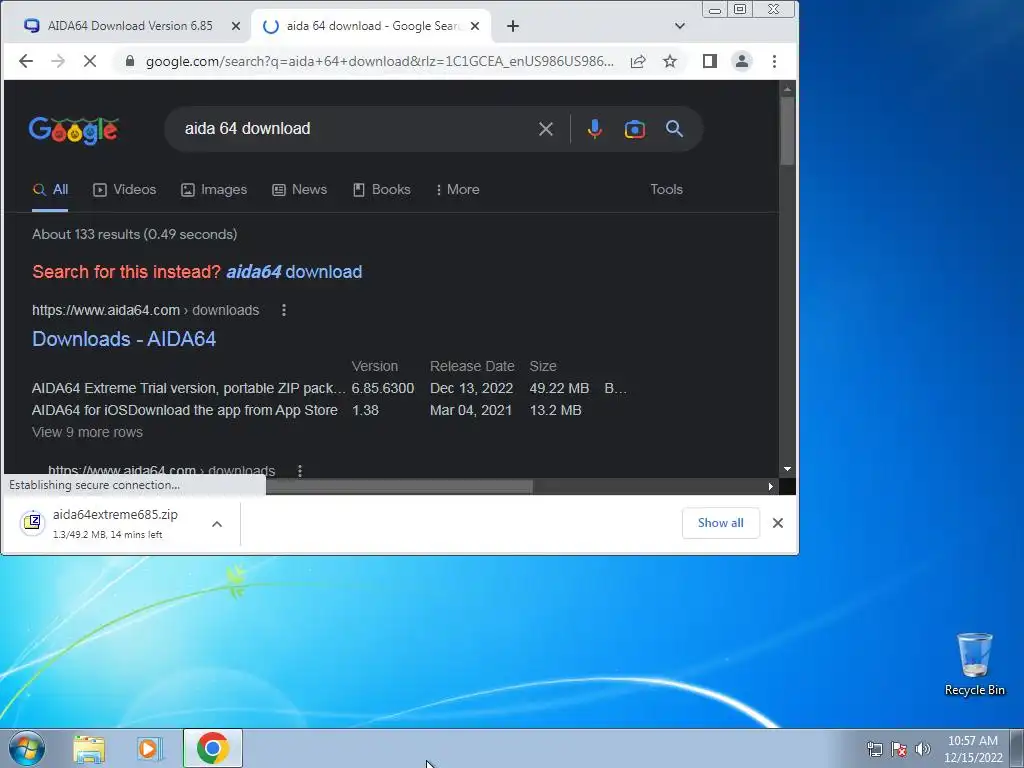The width and height of the screenshot is (1024, 768).
Task: Launch Windows Media Player from taskbar
Action: point(150,748)
